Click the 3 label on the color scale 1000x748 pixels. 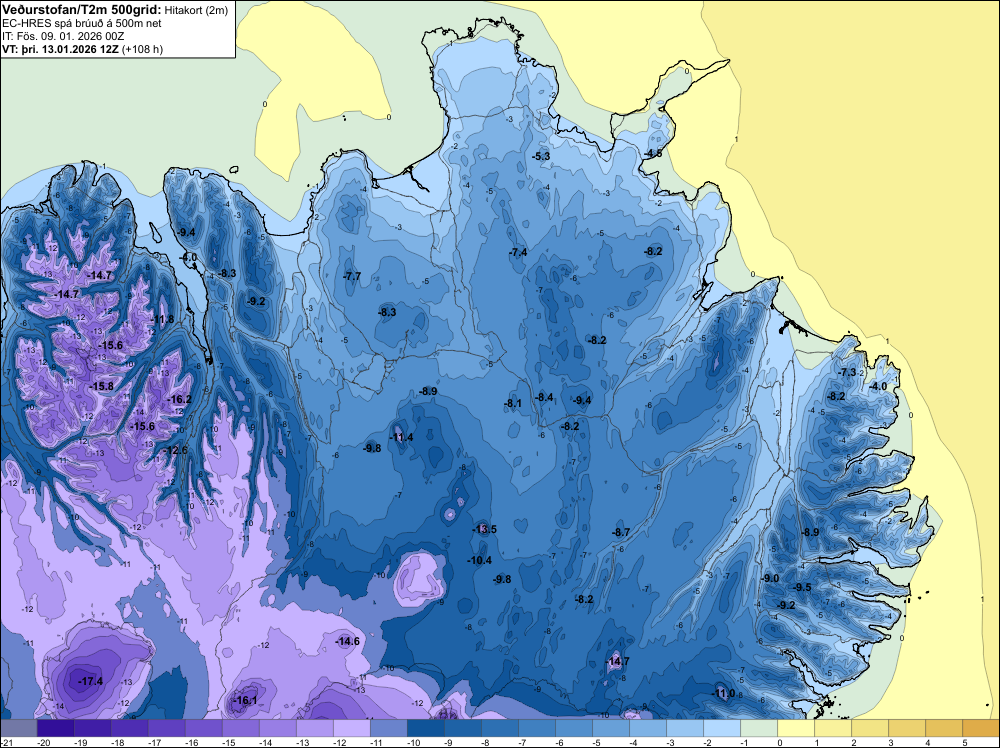pos(890,743)
